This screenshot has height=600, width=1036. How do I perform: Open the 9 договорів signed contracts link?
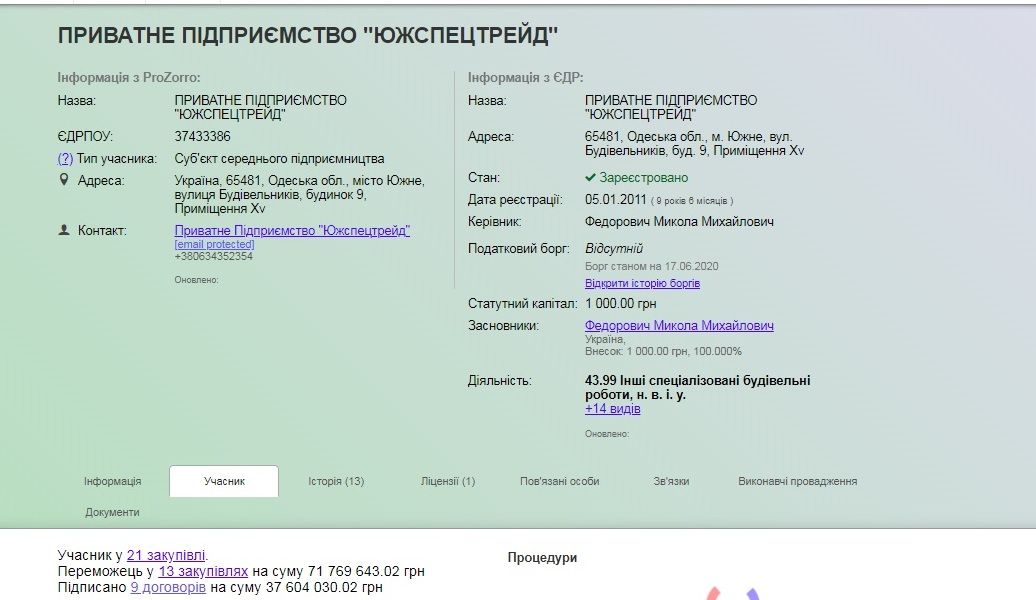[168, 587]
